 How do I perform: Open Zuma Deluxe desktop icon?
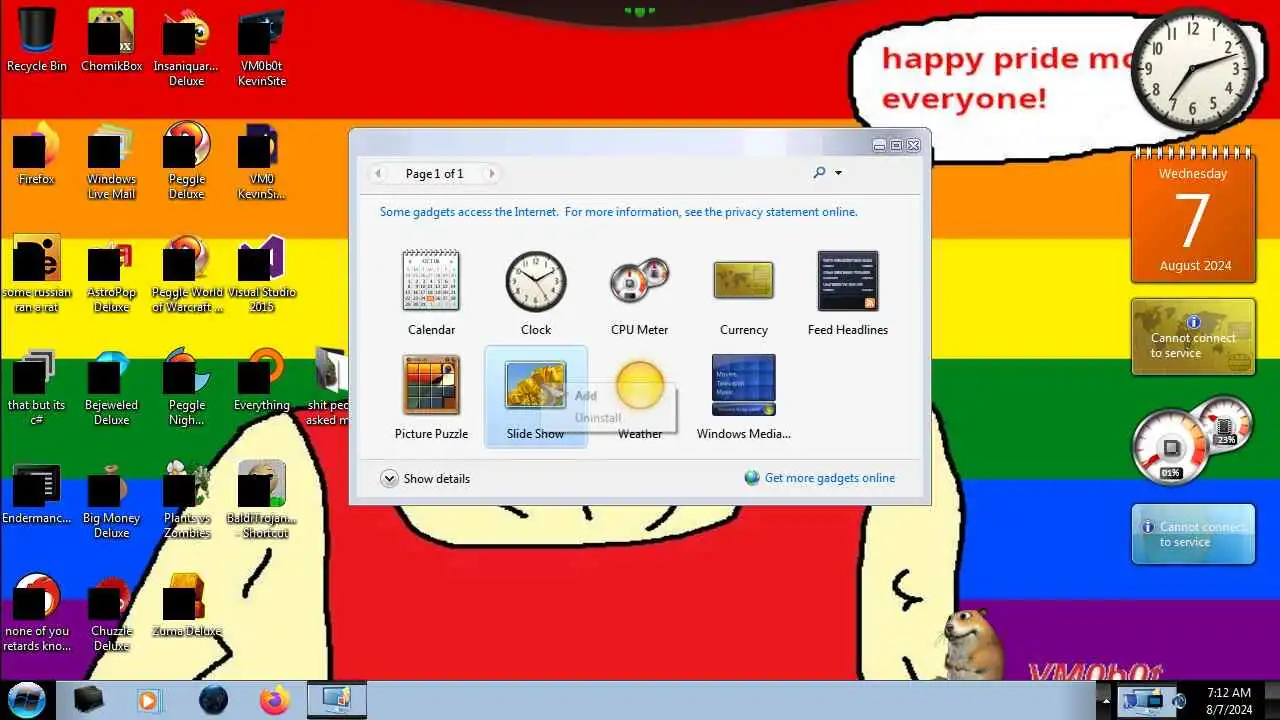(x=186, y=606)
